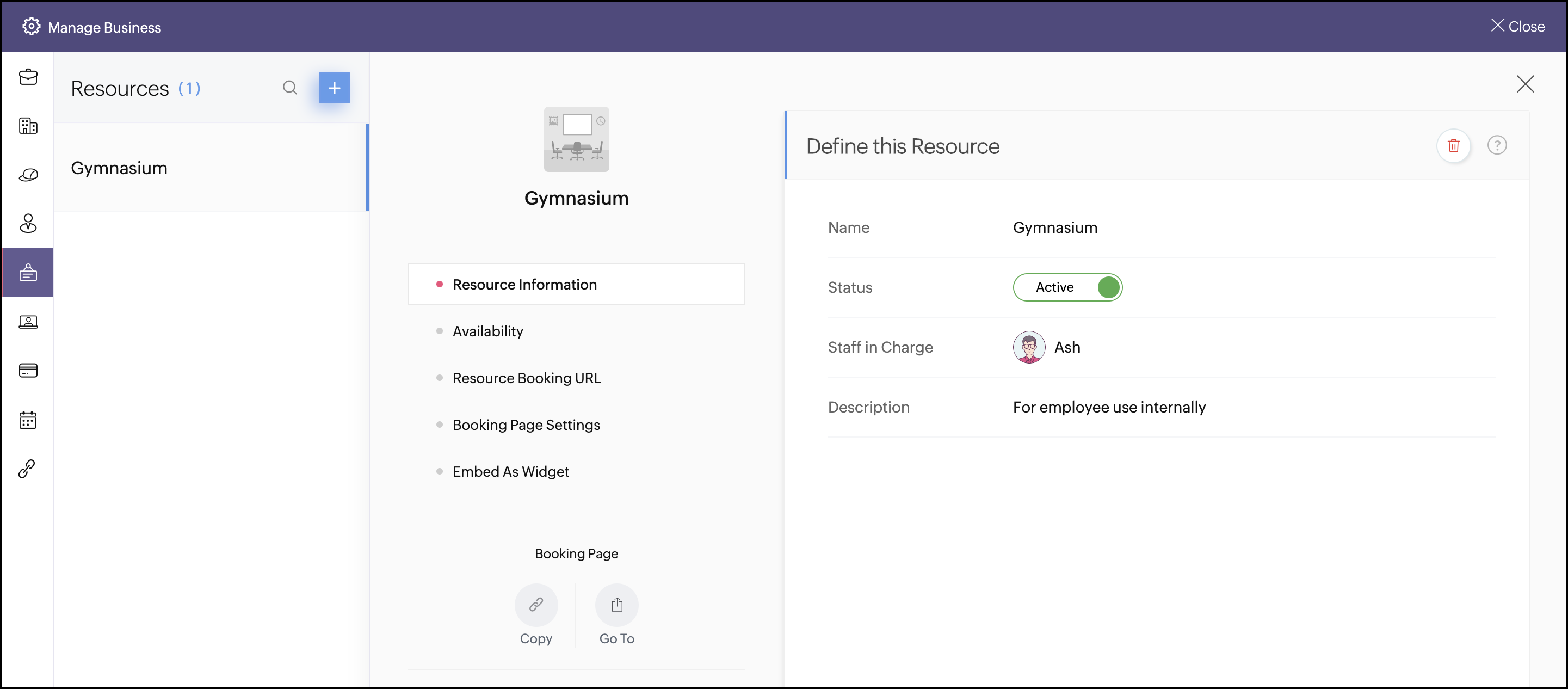
Task: Go to Booking Page Settings
Action: click(x=526, y=425)
